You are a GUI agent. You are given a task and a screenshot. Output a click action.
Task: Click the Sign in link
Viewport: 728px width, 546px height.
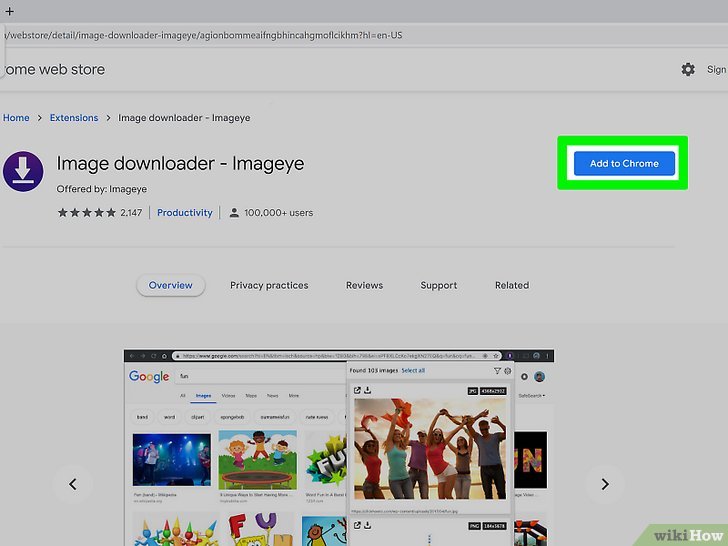tap(717, 70)
